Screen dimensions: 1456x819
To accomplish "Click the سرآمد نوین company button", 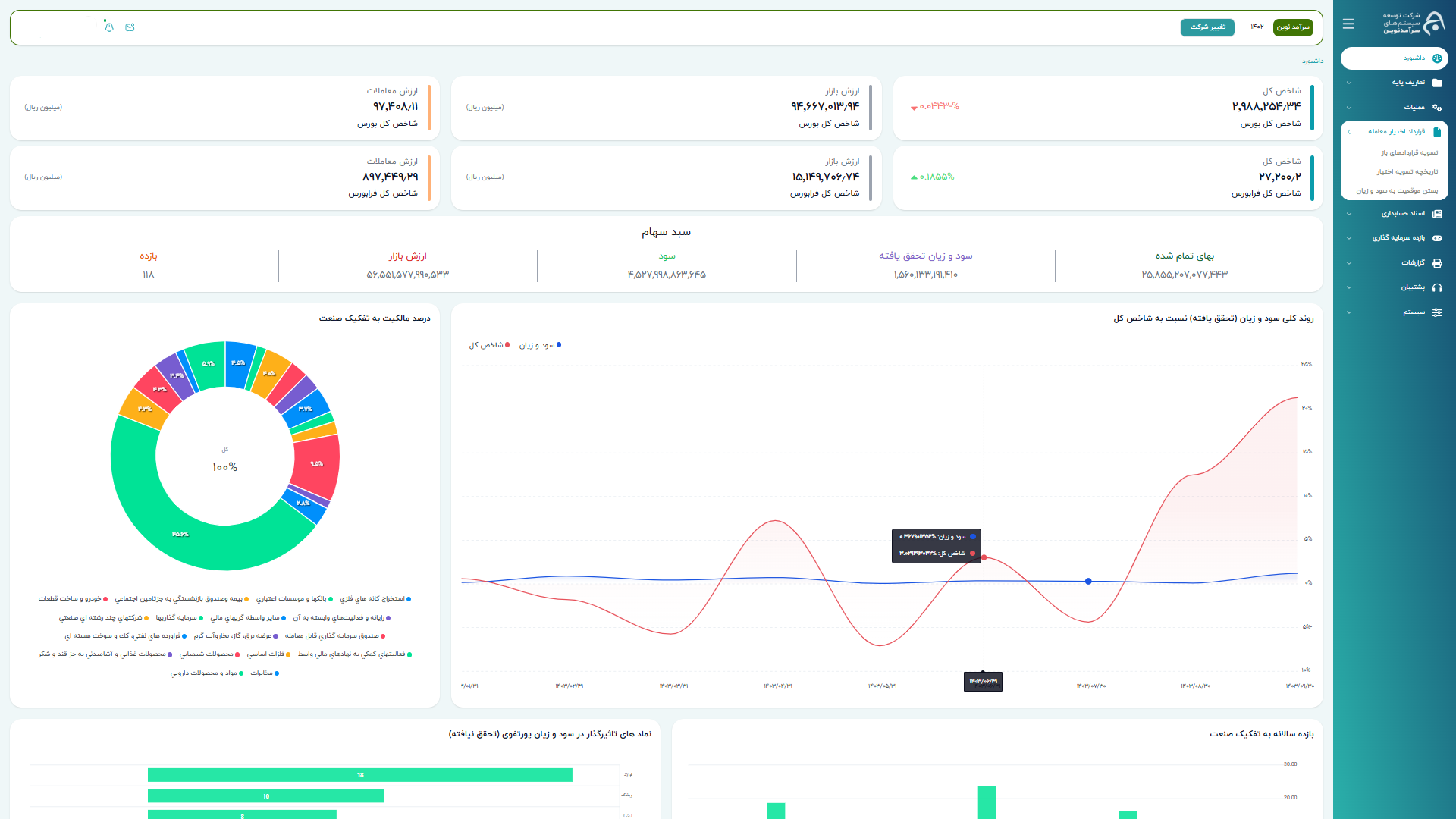I will pyautogui.click(x=1292, y=27).
